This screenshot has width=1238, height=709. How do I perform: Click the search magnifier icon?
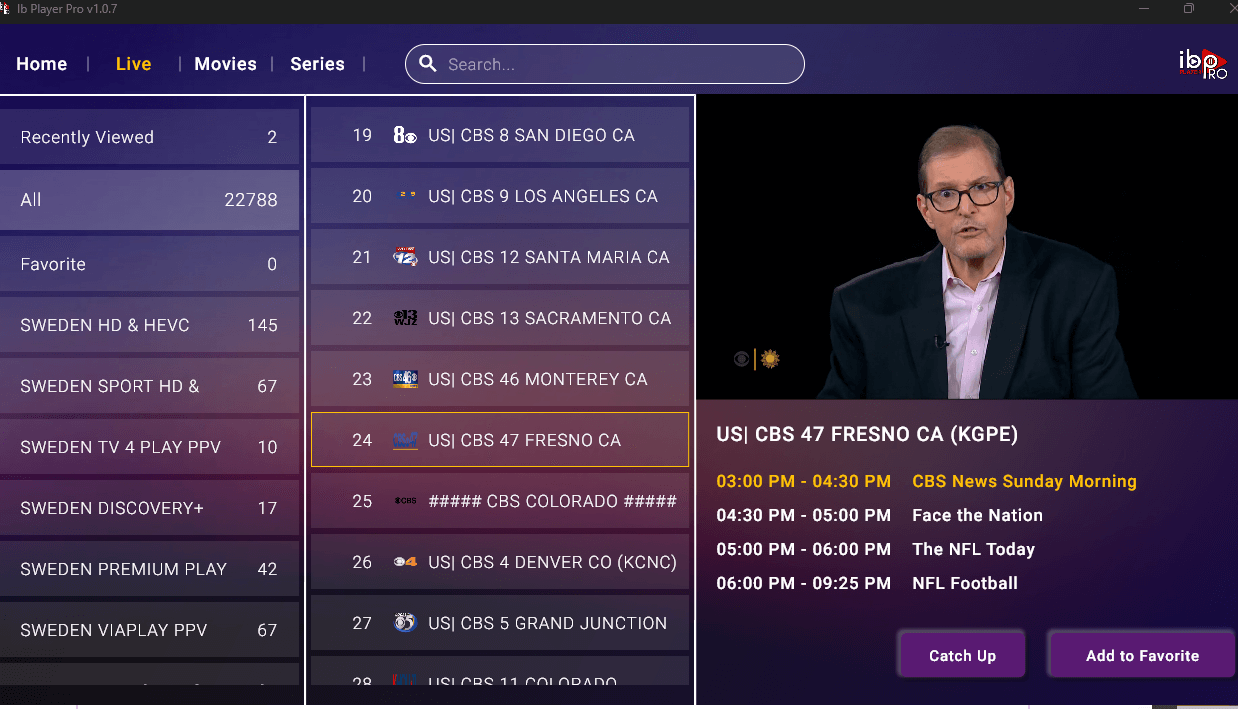(428, 64)
